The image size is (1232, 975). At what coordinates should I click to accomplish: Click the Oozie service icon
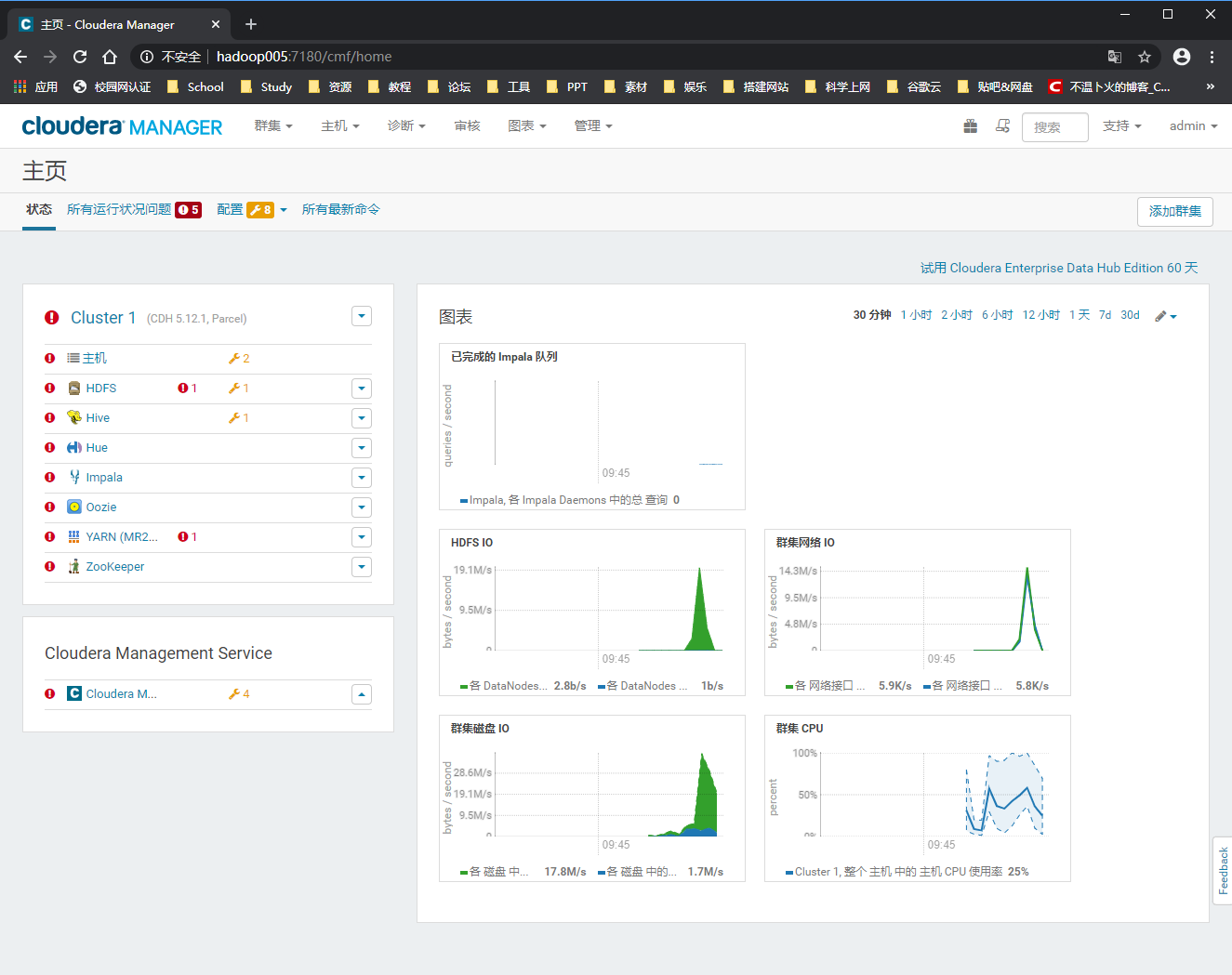pyautogui.click(x=74, y=507)
